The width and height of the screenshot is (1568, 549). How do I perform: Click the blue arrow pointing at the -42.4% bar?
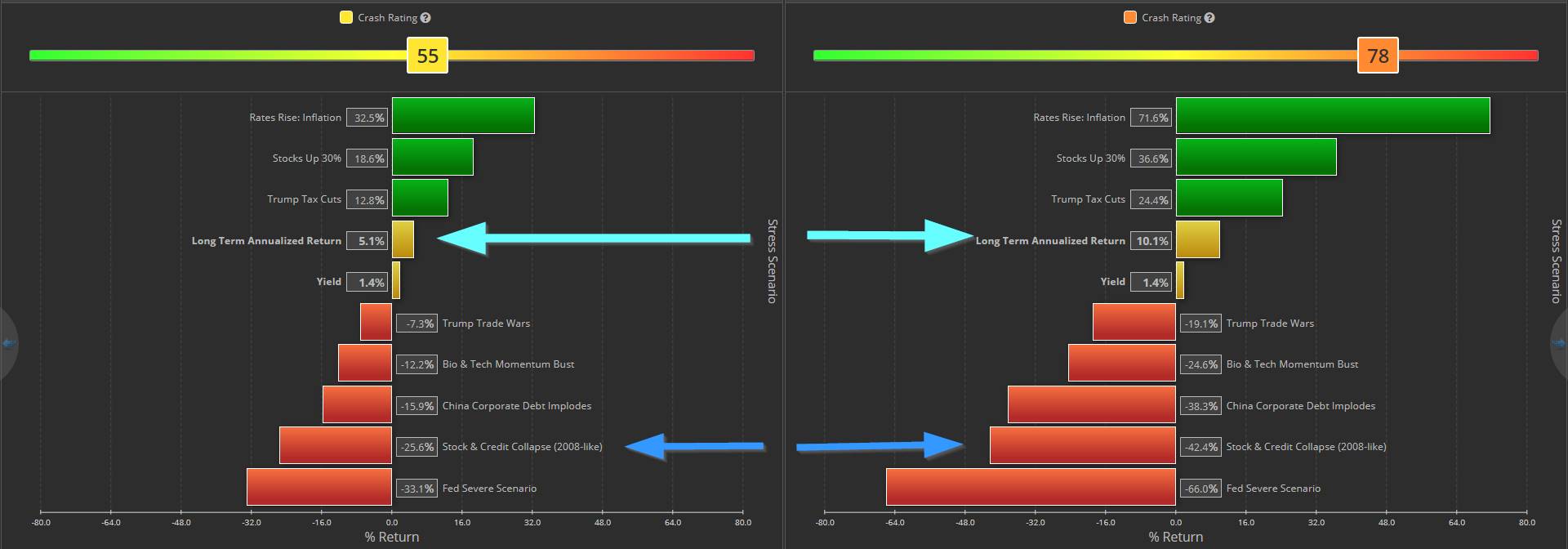pyautogui.click(x=879, y=446)
